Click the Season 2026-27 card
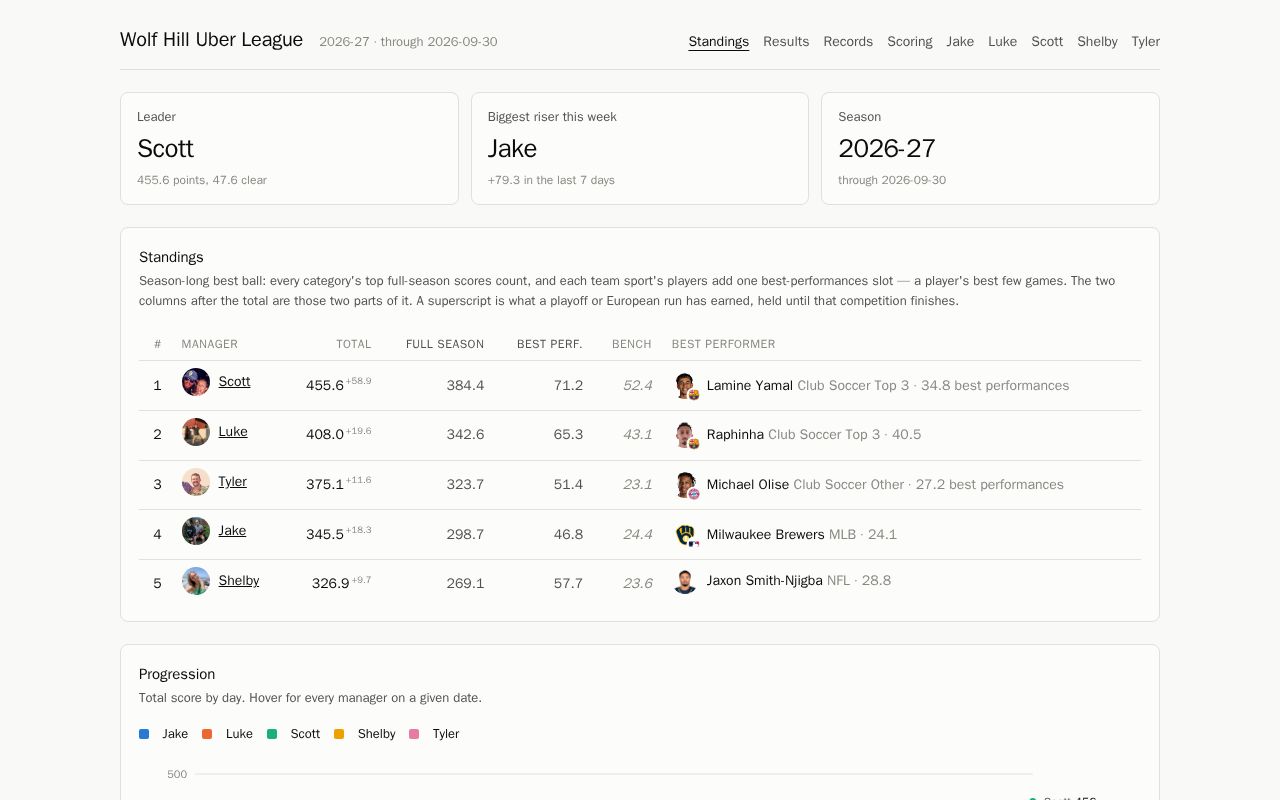1280x800 pixels. 990,149
